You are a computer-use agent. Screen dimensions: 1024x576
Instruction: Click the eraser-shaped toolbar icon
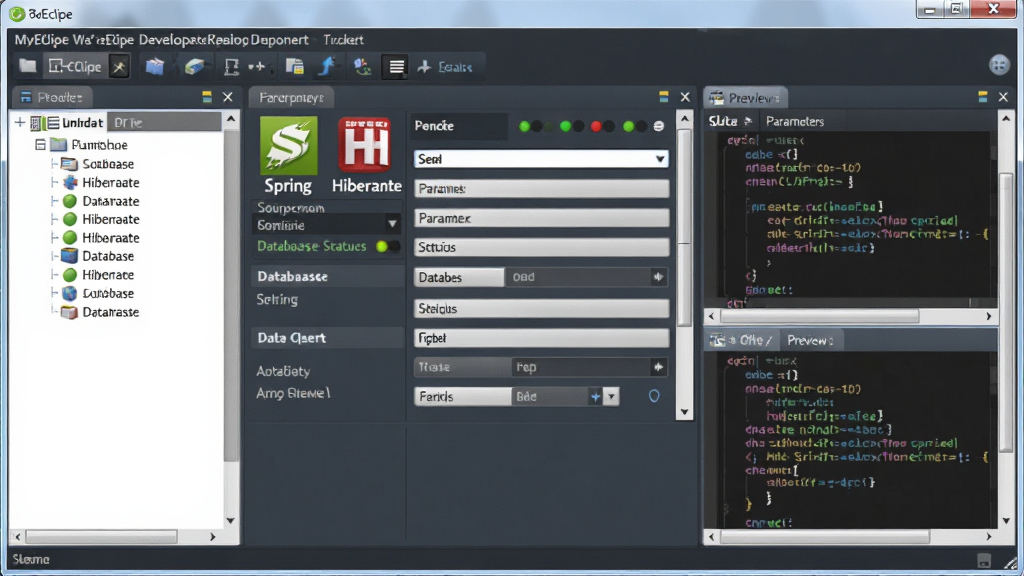194,67
